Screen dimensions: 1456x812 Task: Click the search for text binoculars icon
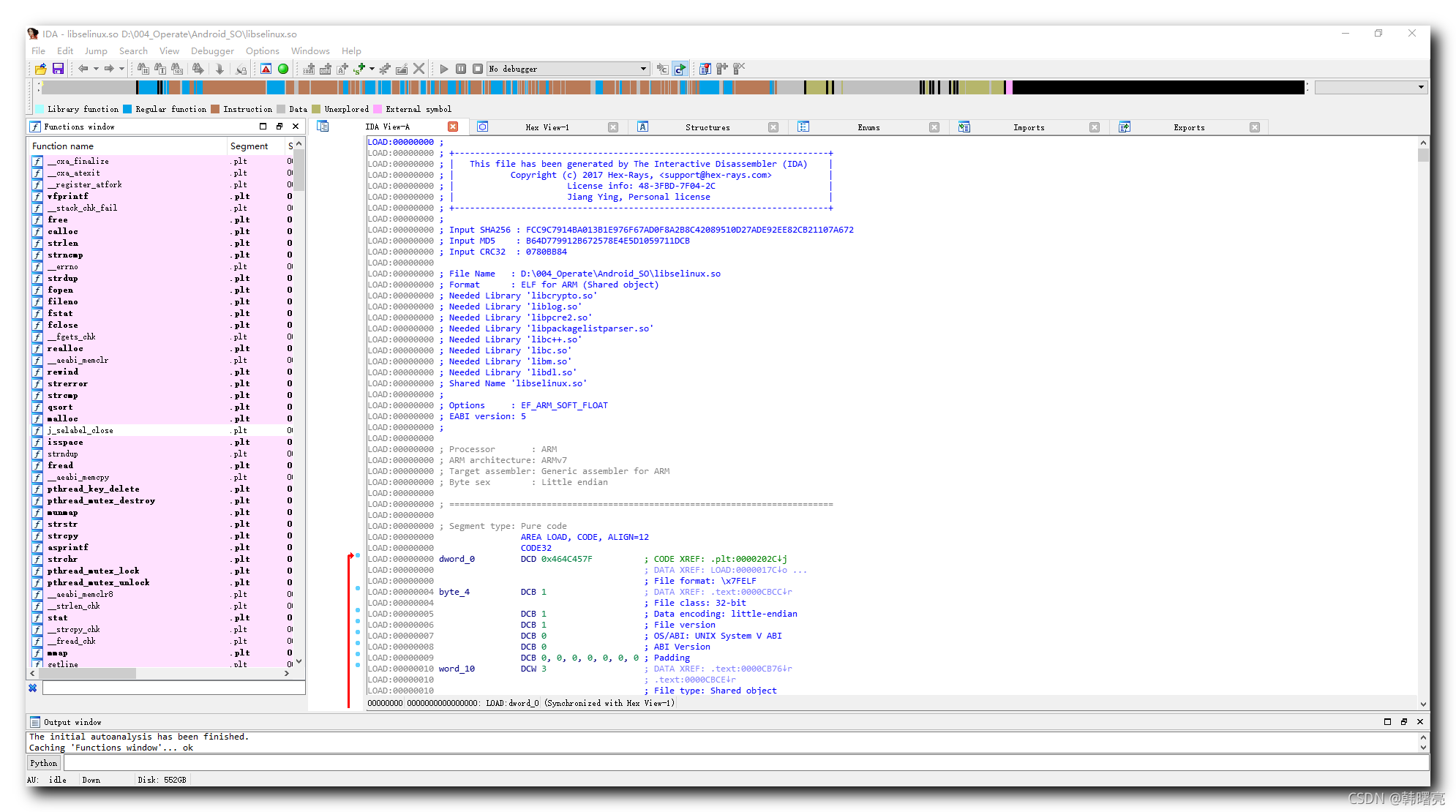coord(160,69)
